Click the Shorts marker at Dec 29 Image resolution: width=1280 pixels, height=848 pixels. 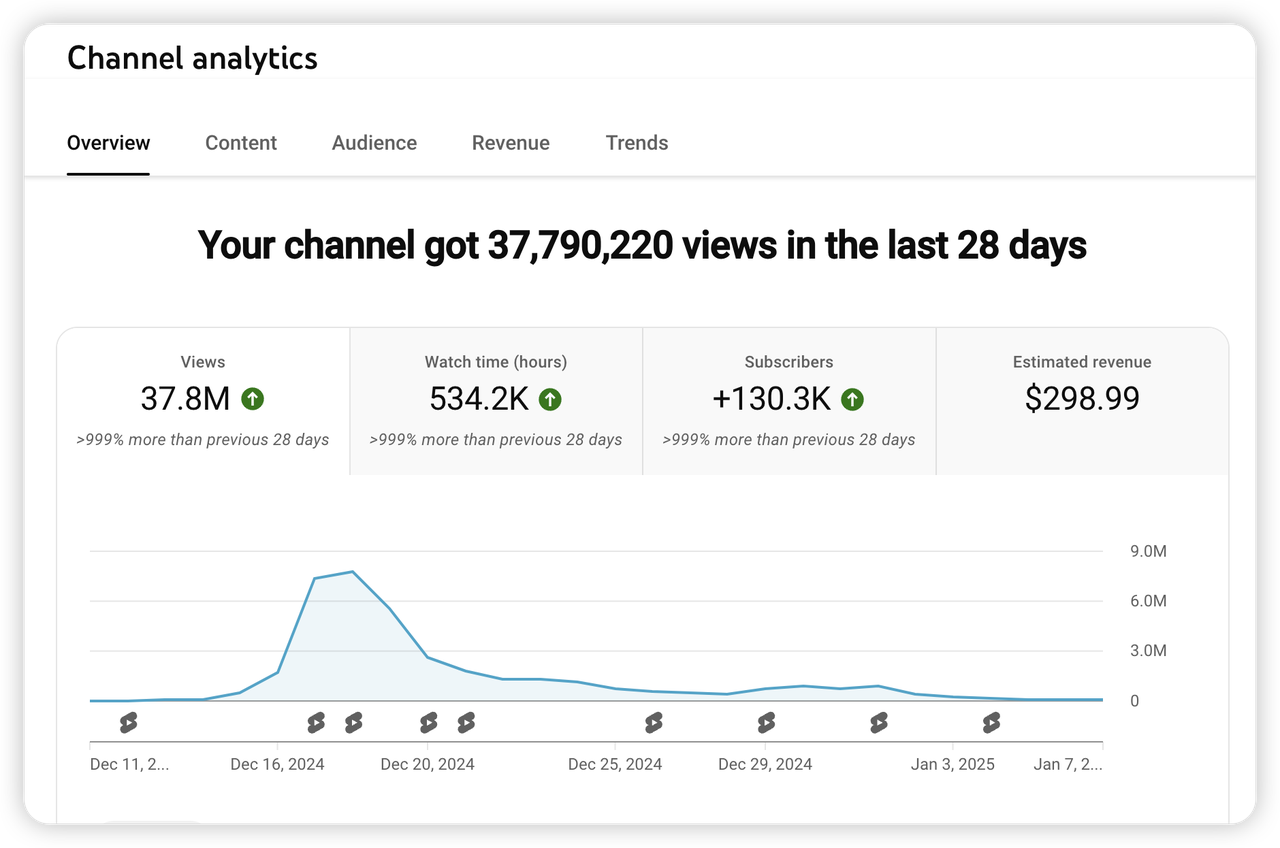766,722
